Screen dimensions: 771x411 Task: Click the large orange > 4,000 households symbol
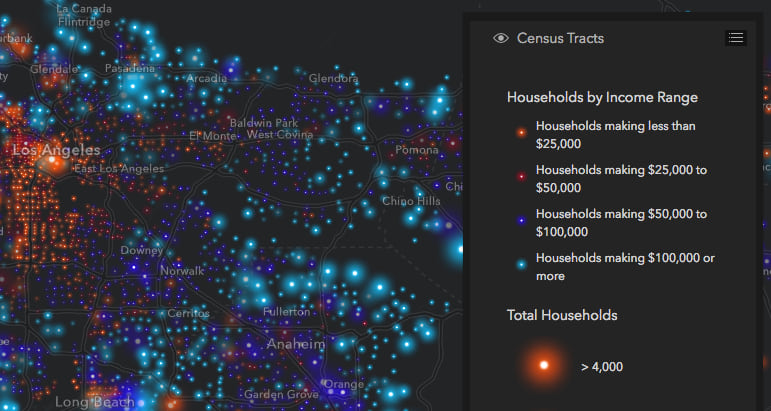point(543,366)
